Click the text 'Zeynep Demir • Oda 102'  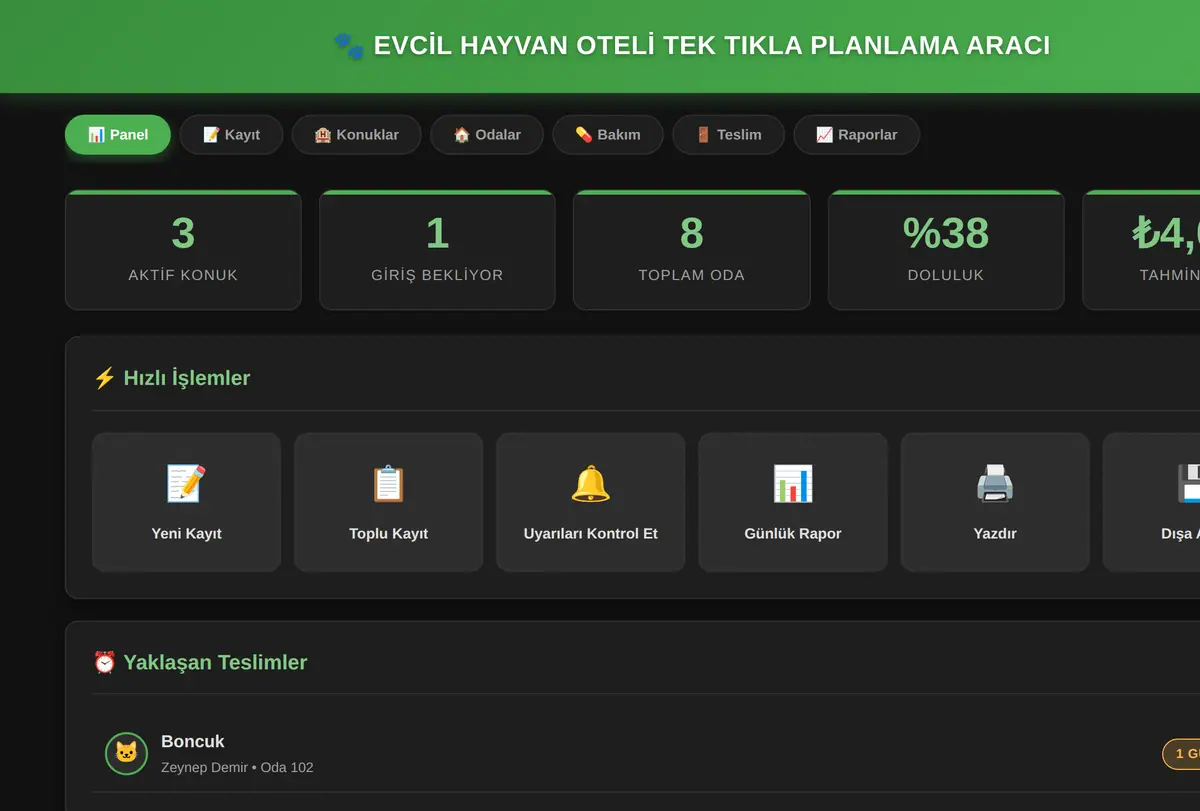click(237, 768)
